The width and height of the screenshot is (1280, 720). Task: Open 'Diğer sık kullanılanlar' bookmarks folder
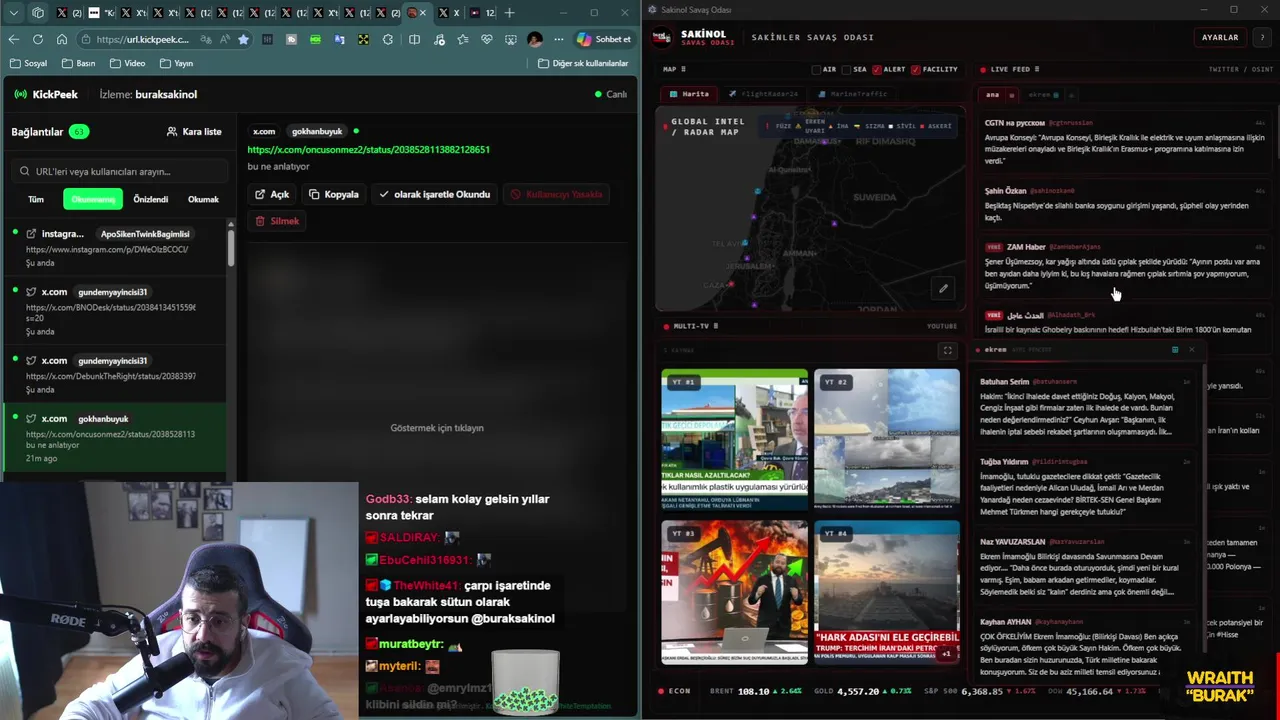583,63
